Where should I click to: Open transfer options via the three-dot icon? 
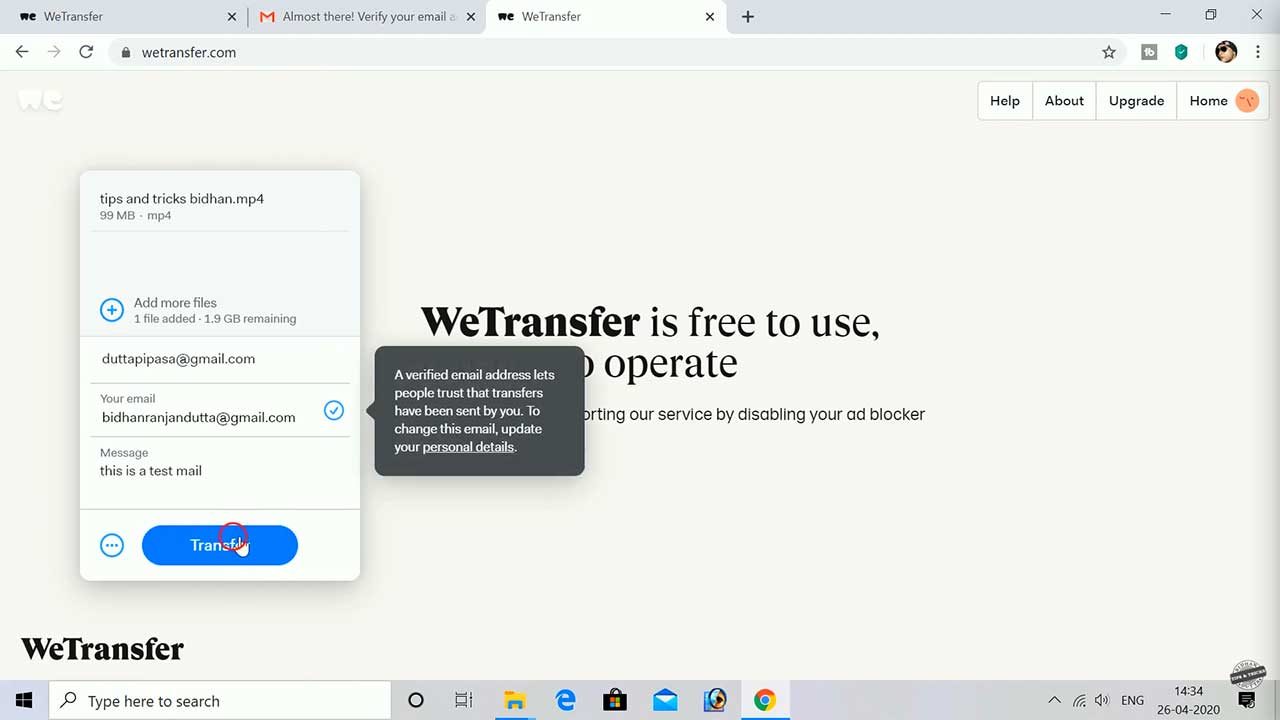click(x=111, y=545)
